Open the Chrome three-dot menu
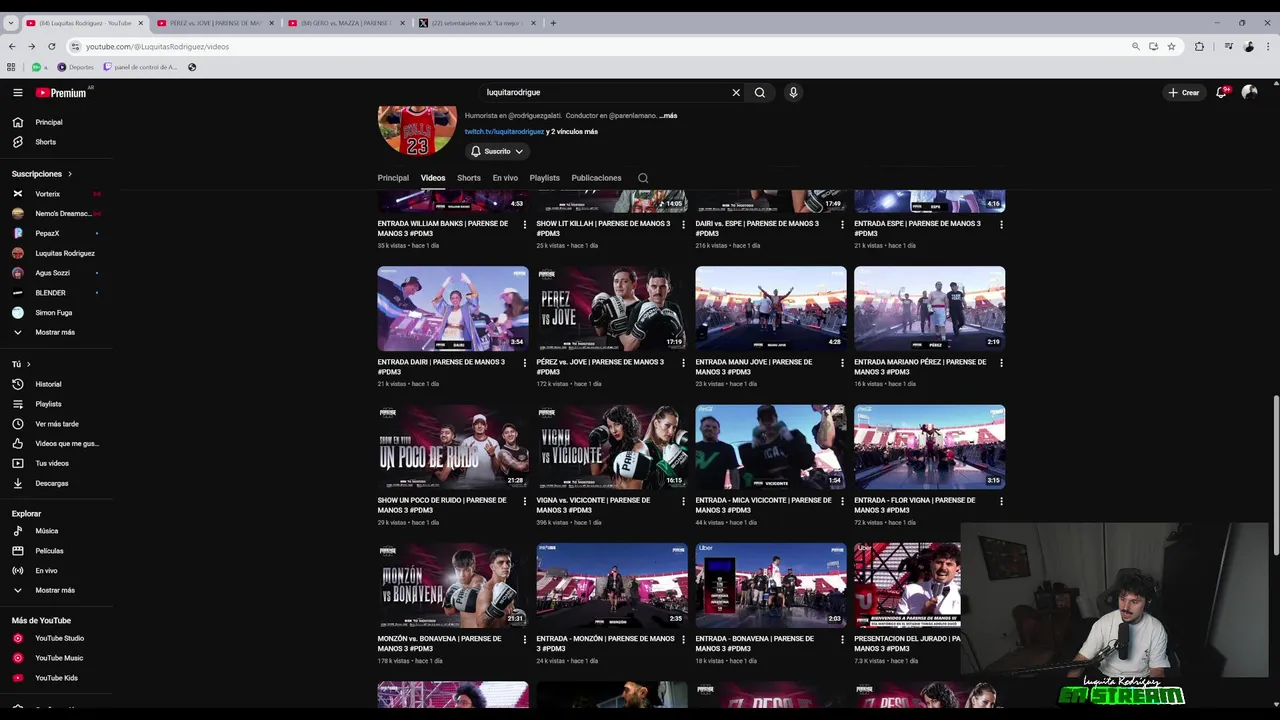1280x720 pixels. point(1268,46)
